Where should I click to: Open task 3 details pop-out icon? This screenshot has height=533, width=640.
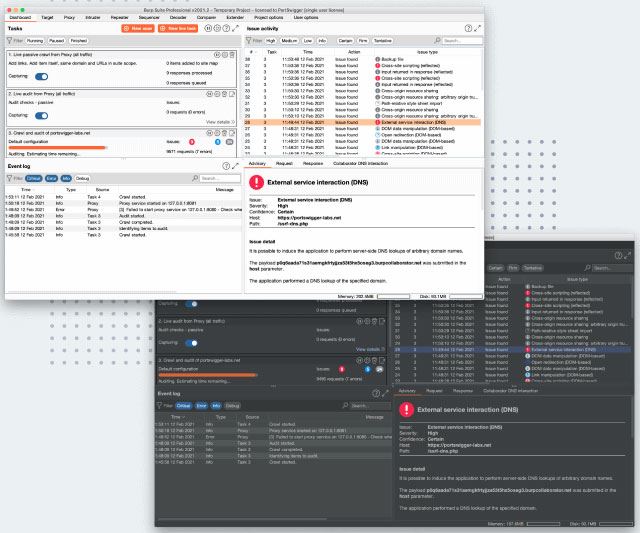point(232,133)
